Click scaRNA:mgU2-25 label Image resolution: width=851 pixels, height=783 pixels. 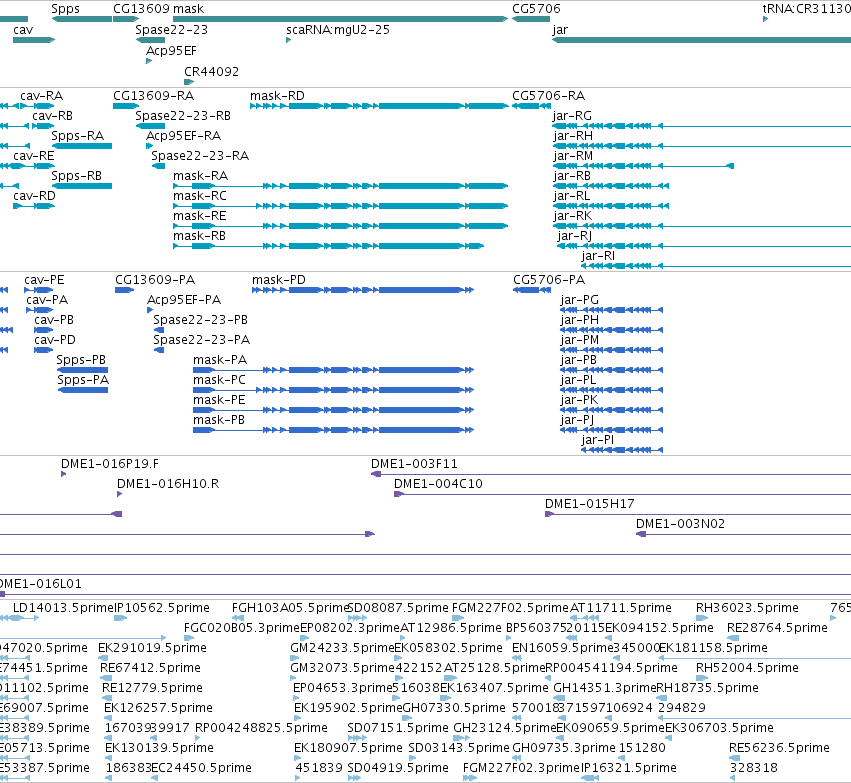pos(338,30)
